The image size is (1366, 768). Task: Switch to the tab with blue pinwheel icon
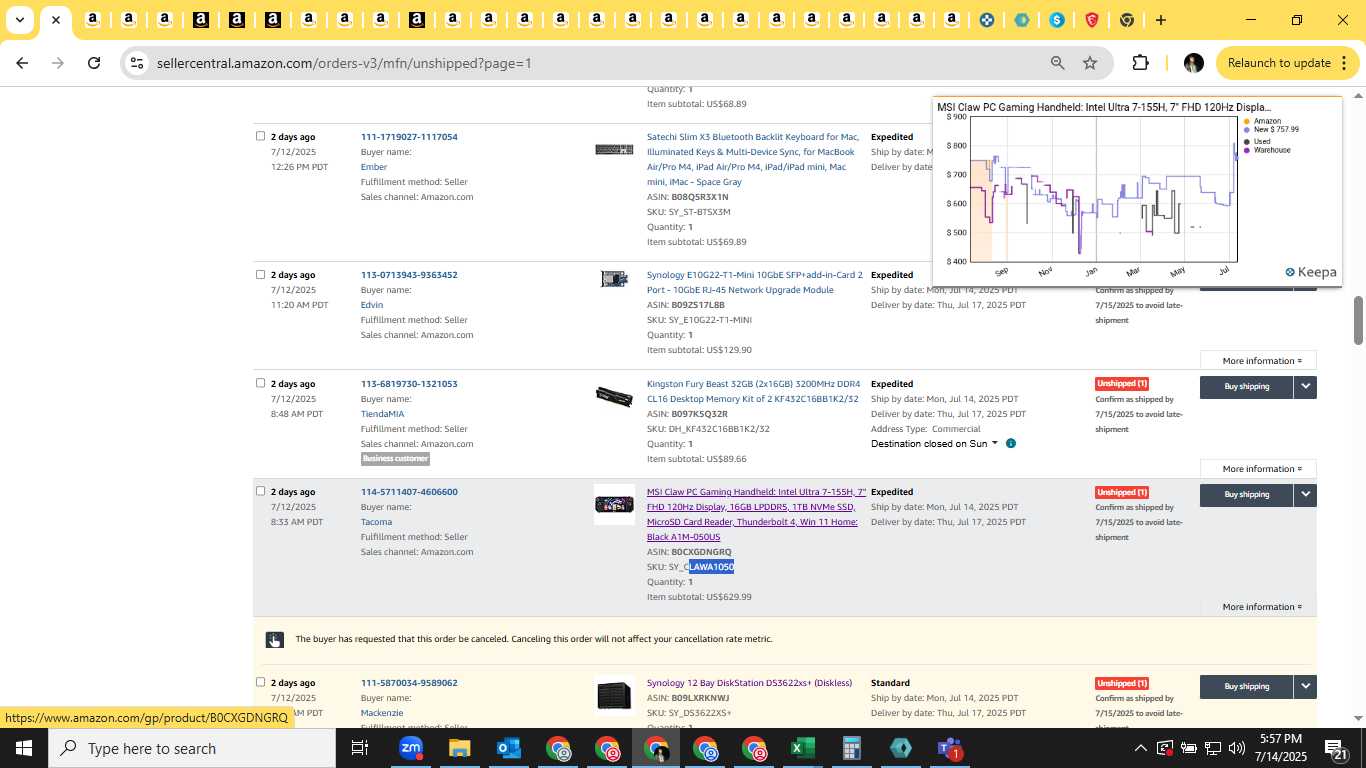[986, 20]
